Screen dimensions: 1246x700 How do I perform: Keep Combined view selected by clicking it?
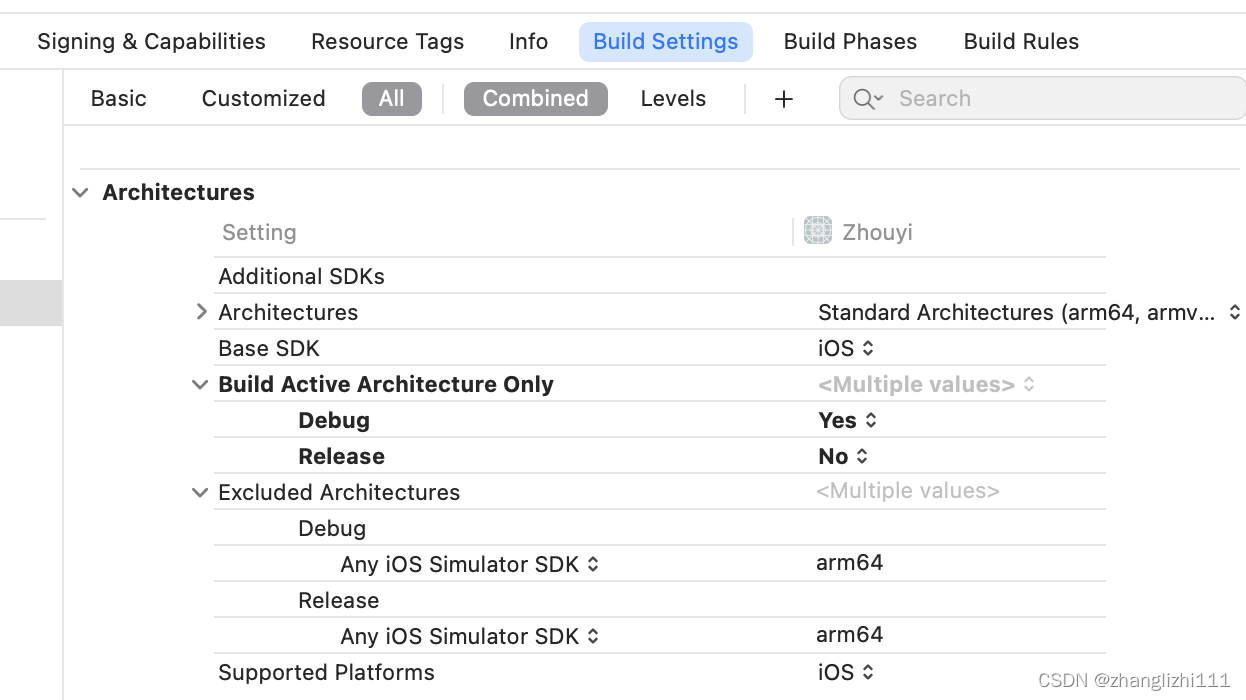click(x=535, y=98)
